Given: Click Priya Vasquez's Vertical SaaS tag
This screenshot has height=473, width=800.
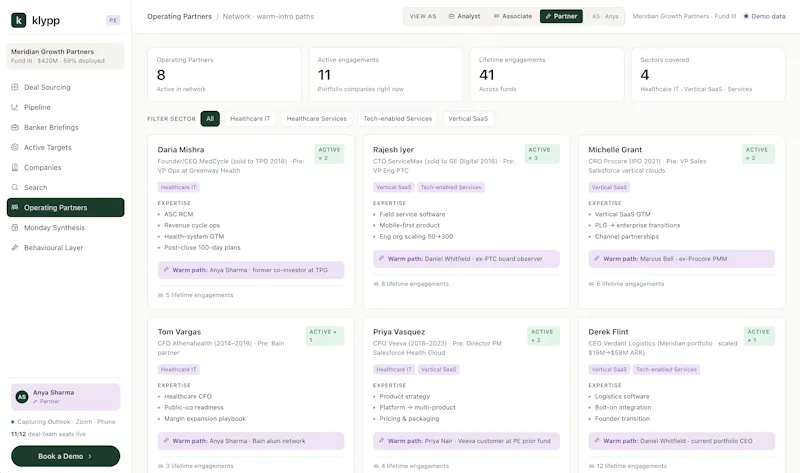Looking at the screenshot, I should pyautogui.click(x=438, y=369).
